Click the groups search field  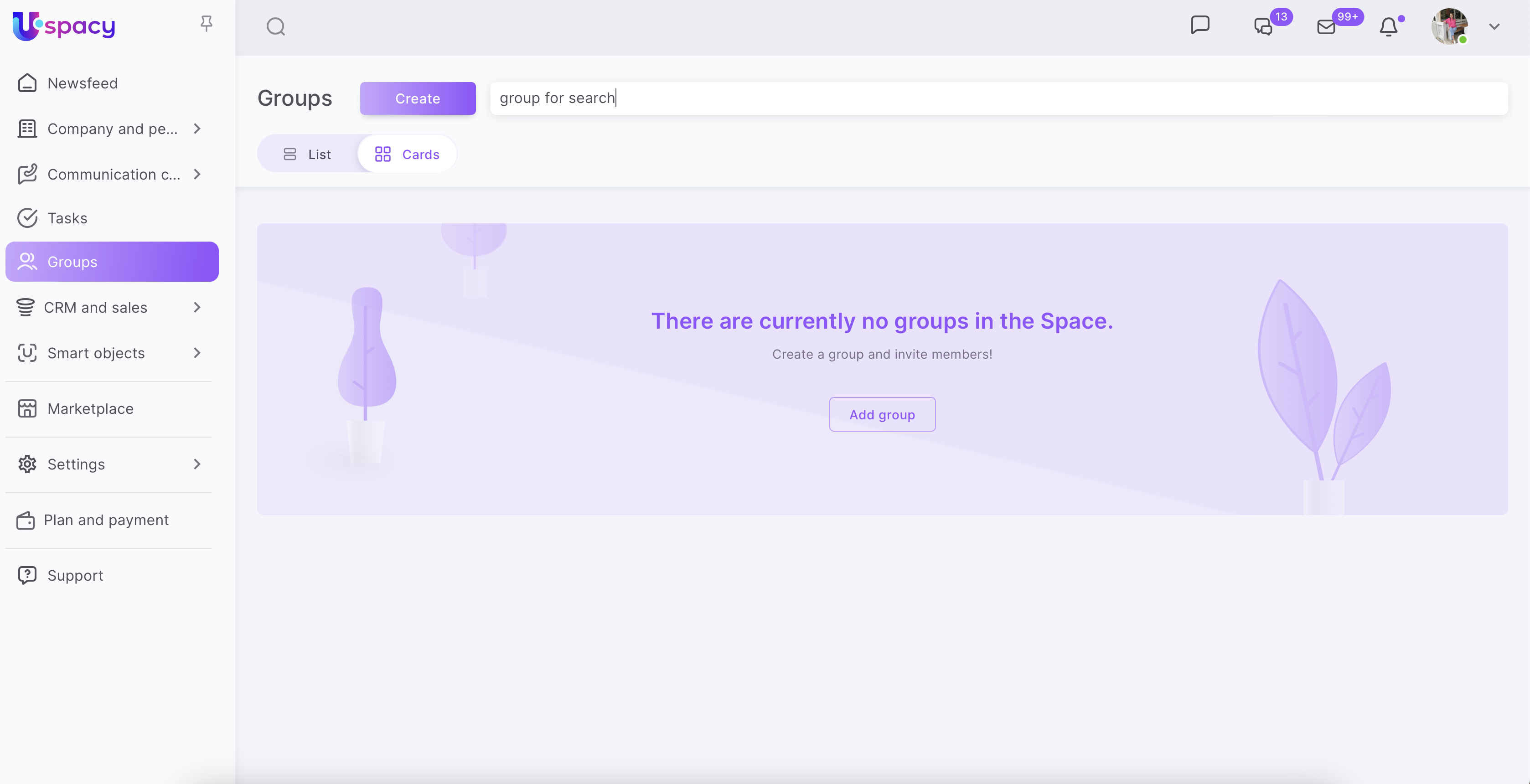pos(998,98)
